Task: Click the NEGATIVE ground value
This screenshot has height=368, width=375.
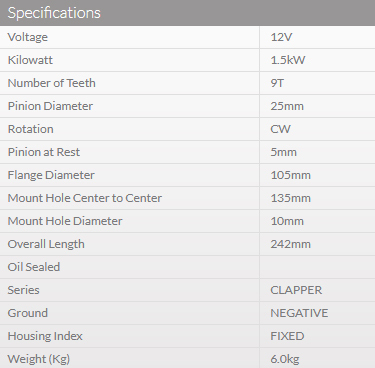Action: click(x=299, y=313)
